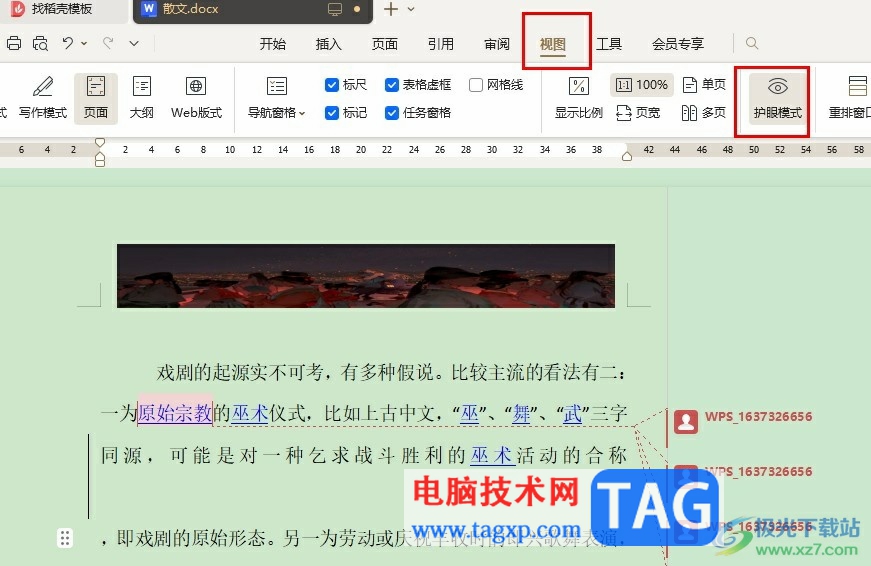Follow the 舞 hyperlink
The image size is (871, 566).
[x=521, y=413]
